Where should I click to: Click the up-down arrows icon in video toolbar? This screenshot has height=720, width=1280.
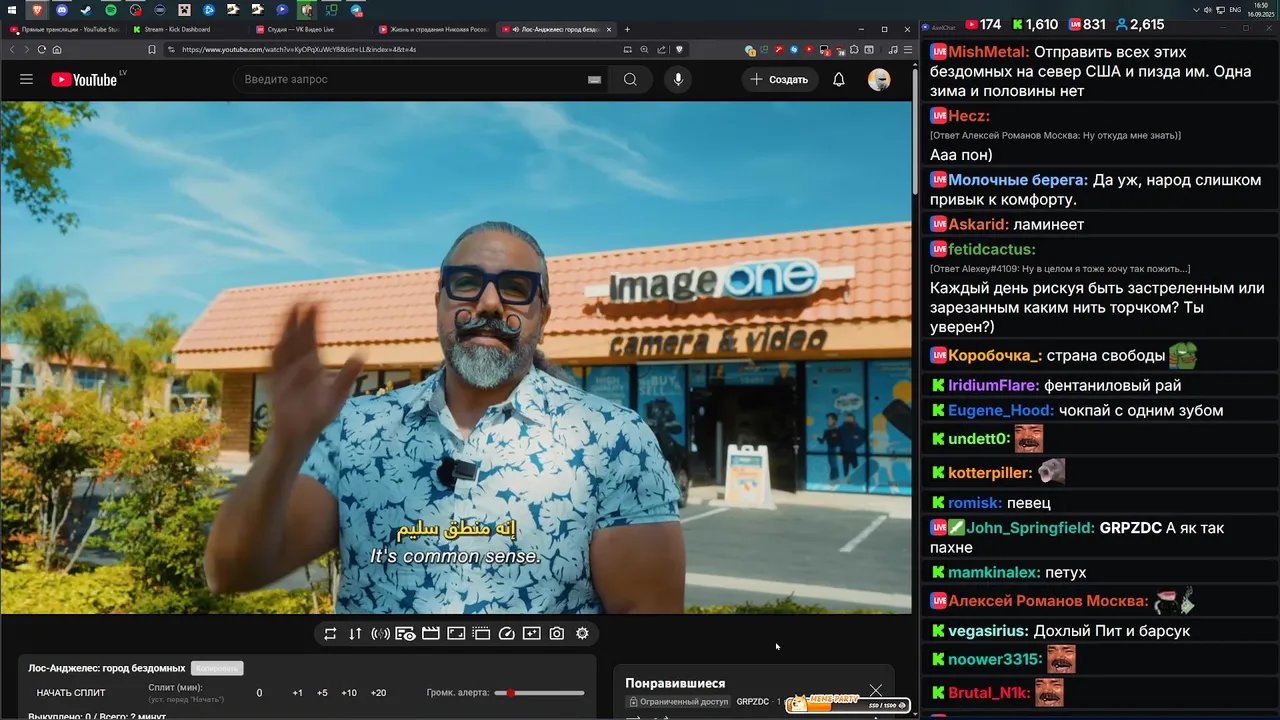coord(355,633)
